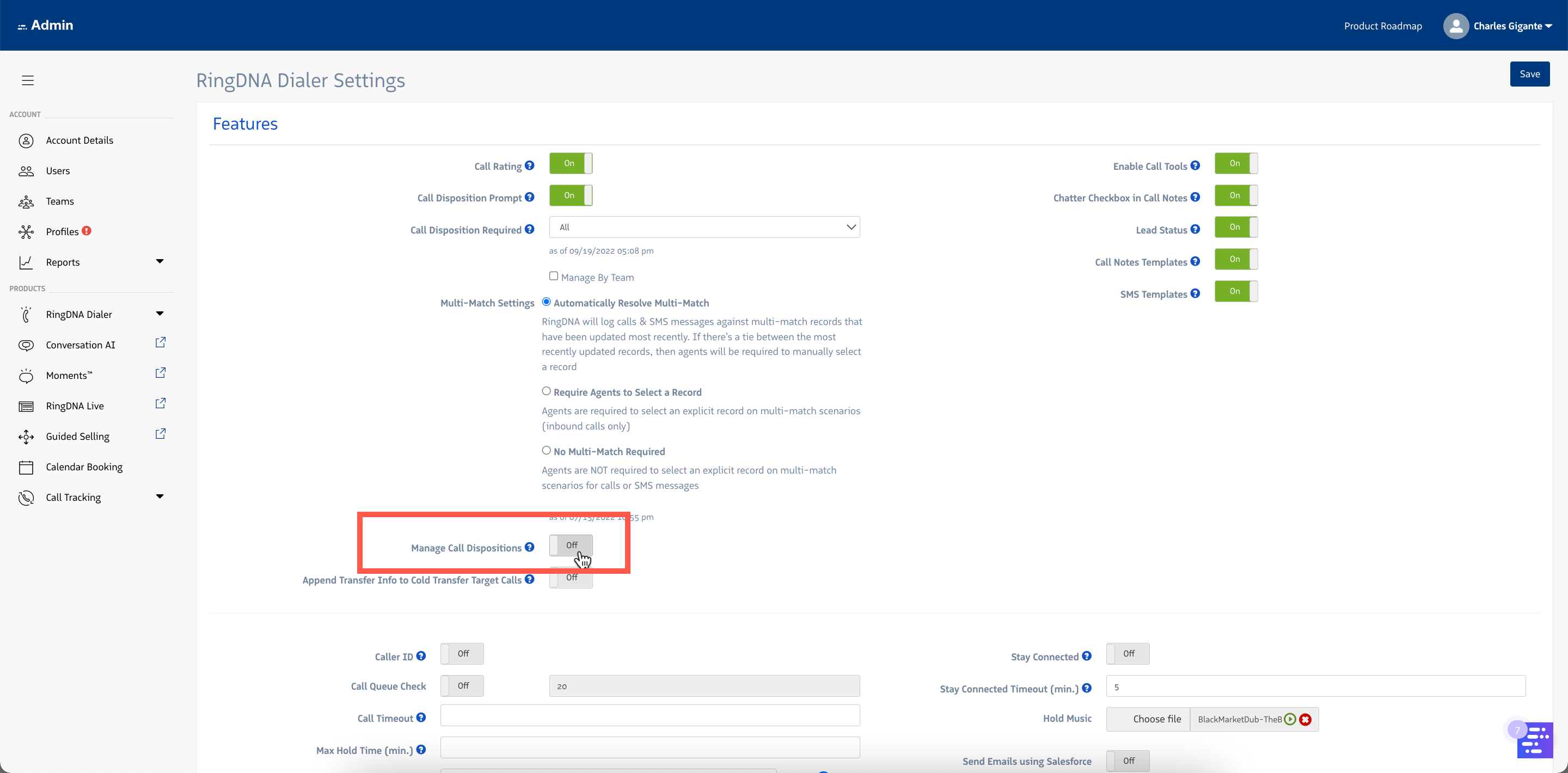1568x773 pixels.
Task: Toggle the Stay Connected switch
Action: tap(1128, 654)
